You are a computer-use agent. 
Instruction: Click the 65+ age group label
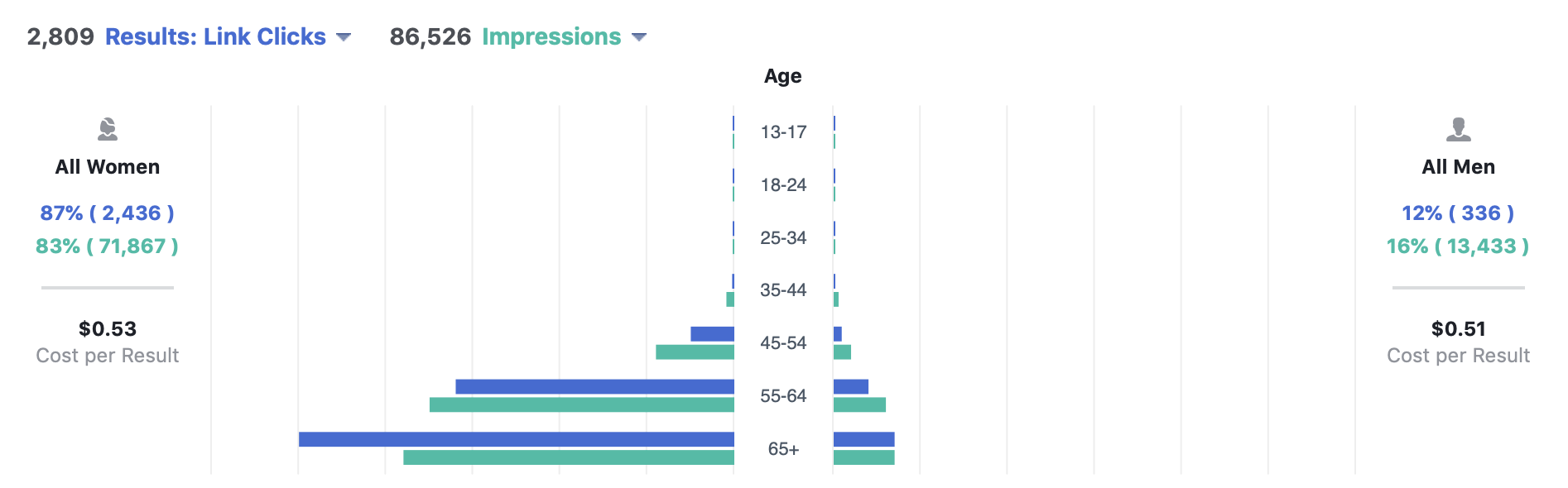[783, 449]
